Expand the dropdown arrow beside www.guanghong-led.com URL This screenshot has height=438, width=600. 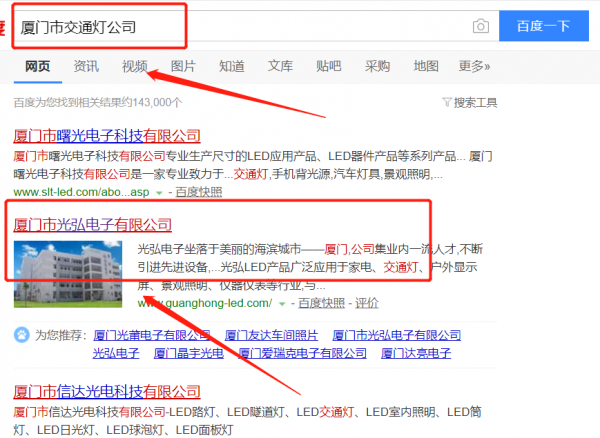282,303
